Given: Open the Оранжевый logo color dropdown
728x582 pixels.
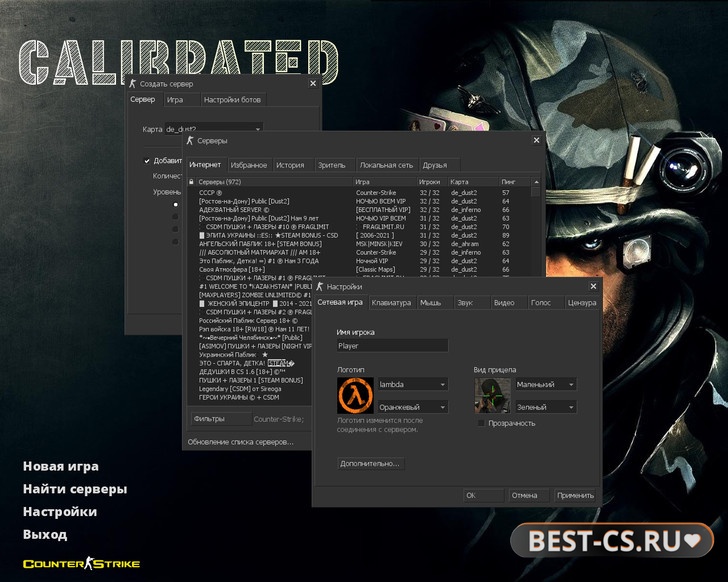Looking at the screenshot, I should click(x=413, y=407).
